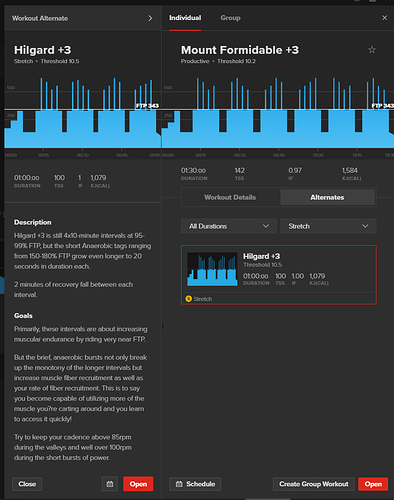The height and width of the screenshot is (500, 394).
Task: Click the yellow Stretch badge icon
Action: pos(189,299)
